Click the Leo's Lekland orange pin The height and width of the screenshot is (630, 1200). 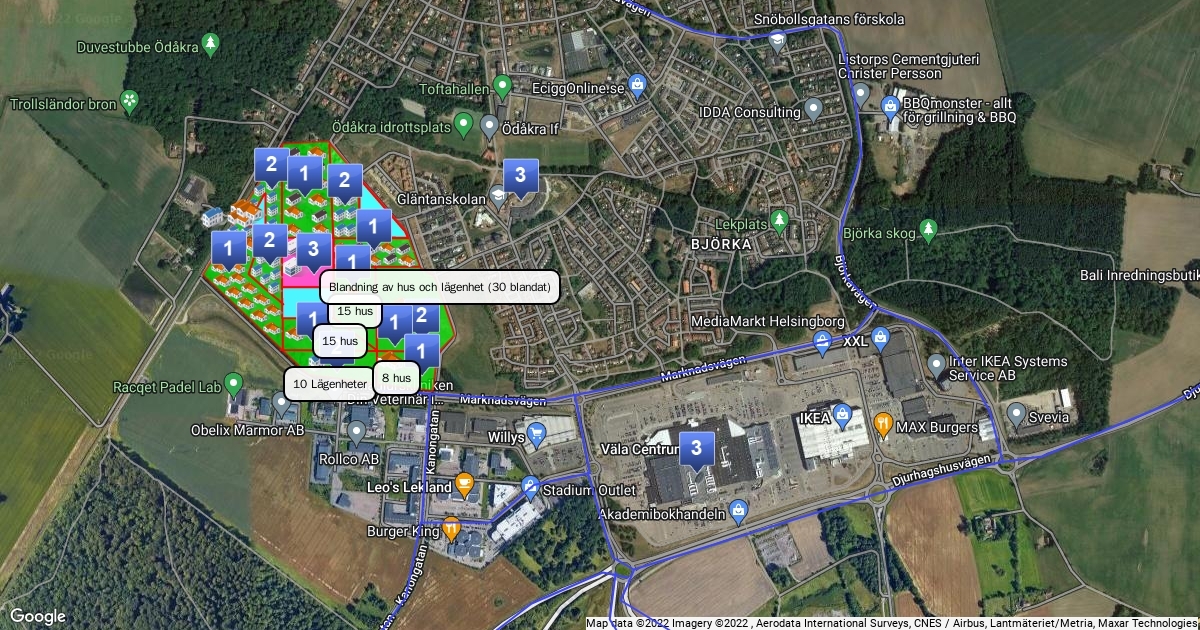tap(464, 485)
